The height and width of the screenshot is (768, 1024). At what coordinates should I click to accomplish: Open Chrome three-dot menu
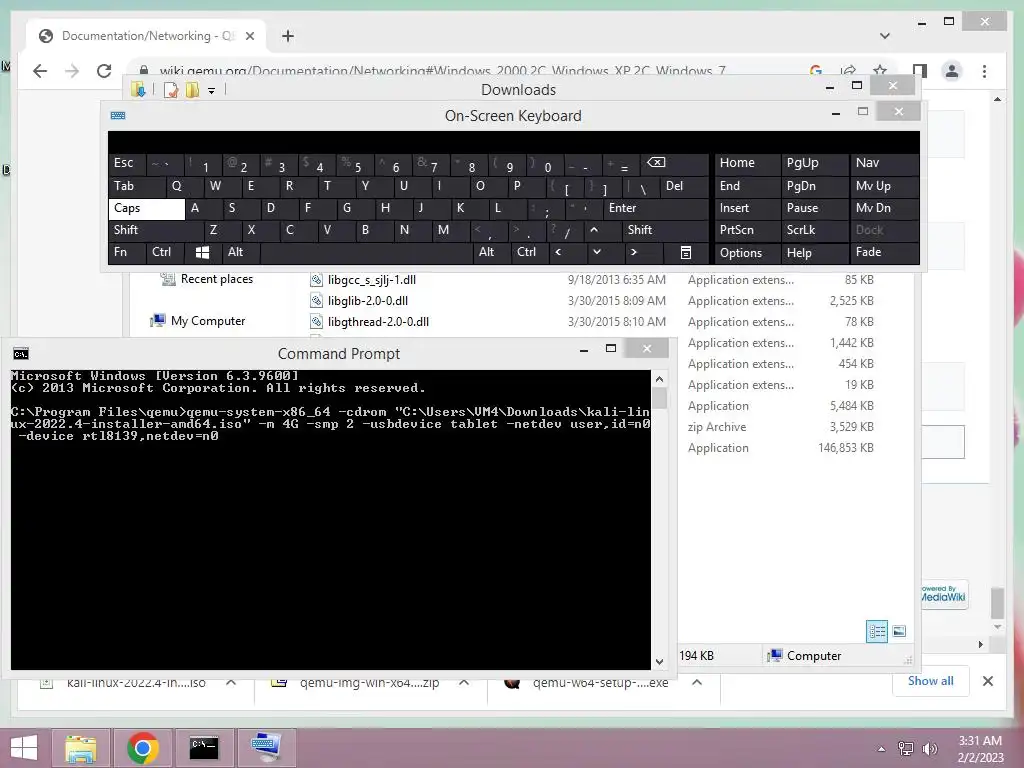[x=984, y=71]
